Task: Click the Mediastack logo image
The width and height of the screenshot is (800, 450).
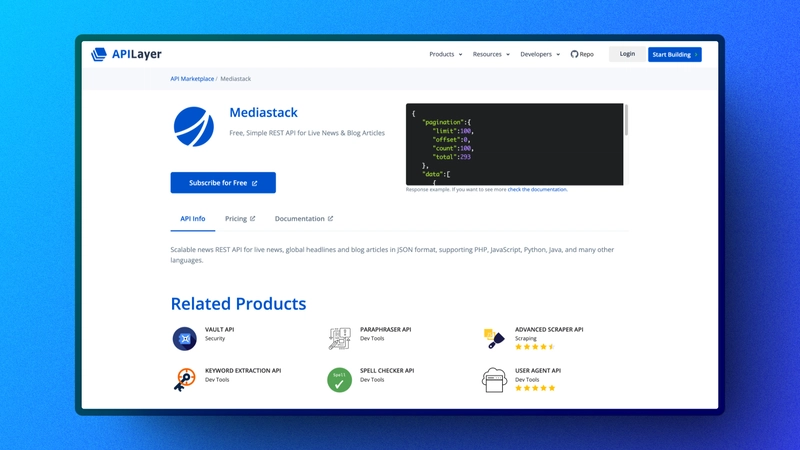Action: tap(193, 127)
